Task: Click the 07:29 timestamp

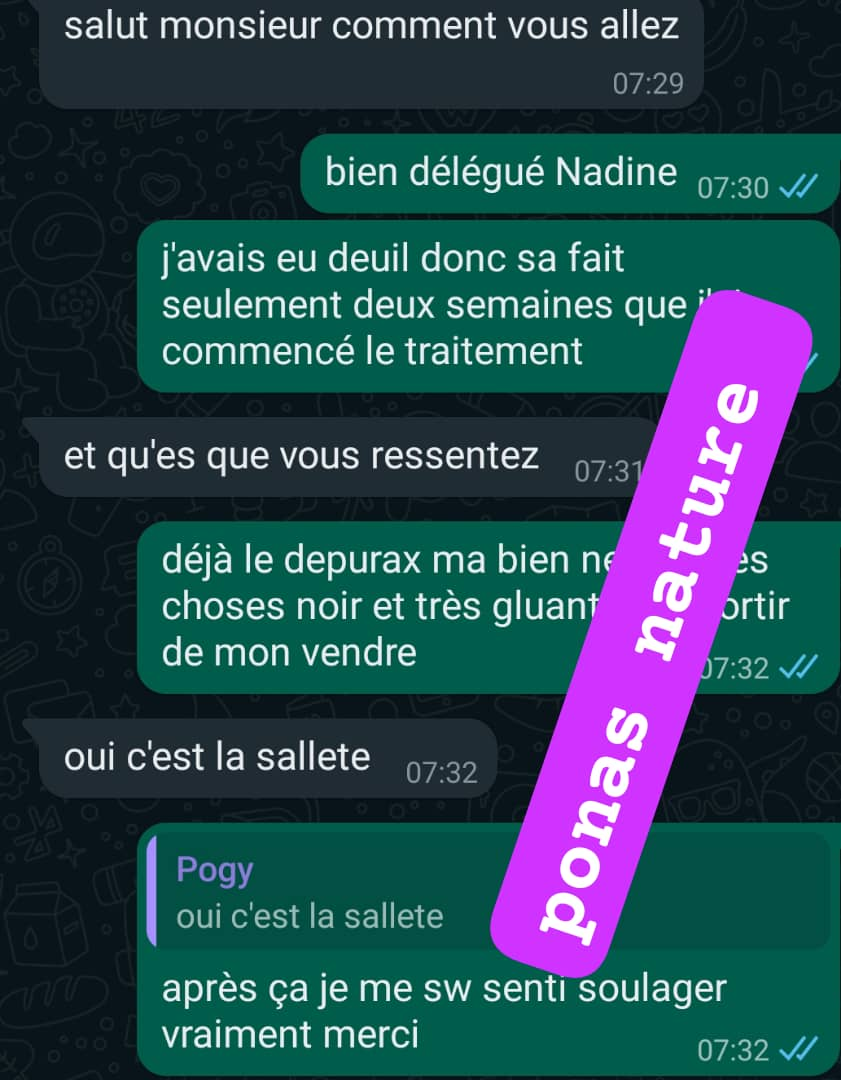Action: click(x=648, y=83)
